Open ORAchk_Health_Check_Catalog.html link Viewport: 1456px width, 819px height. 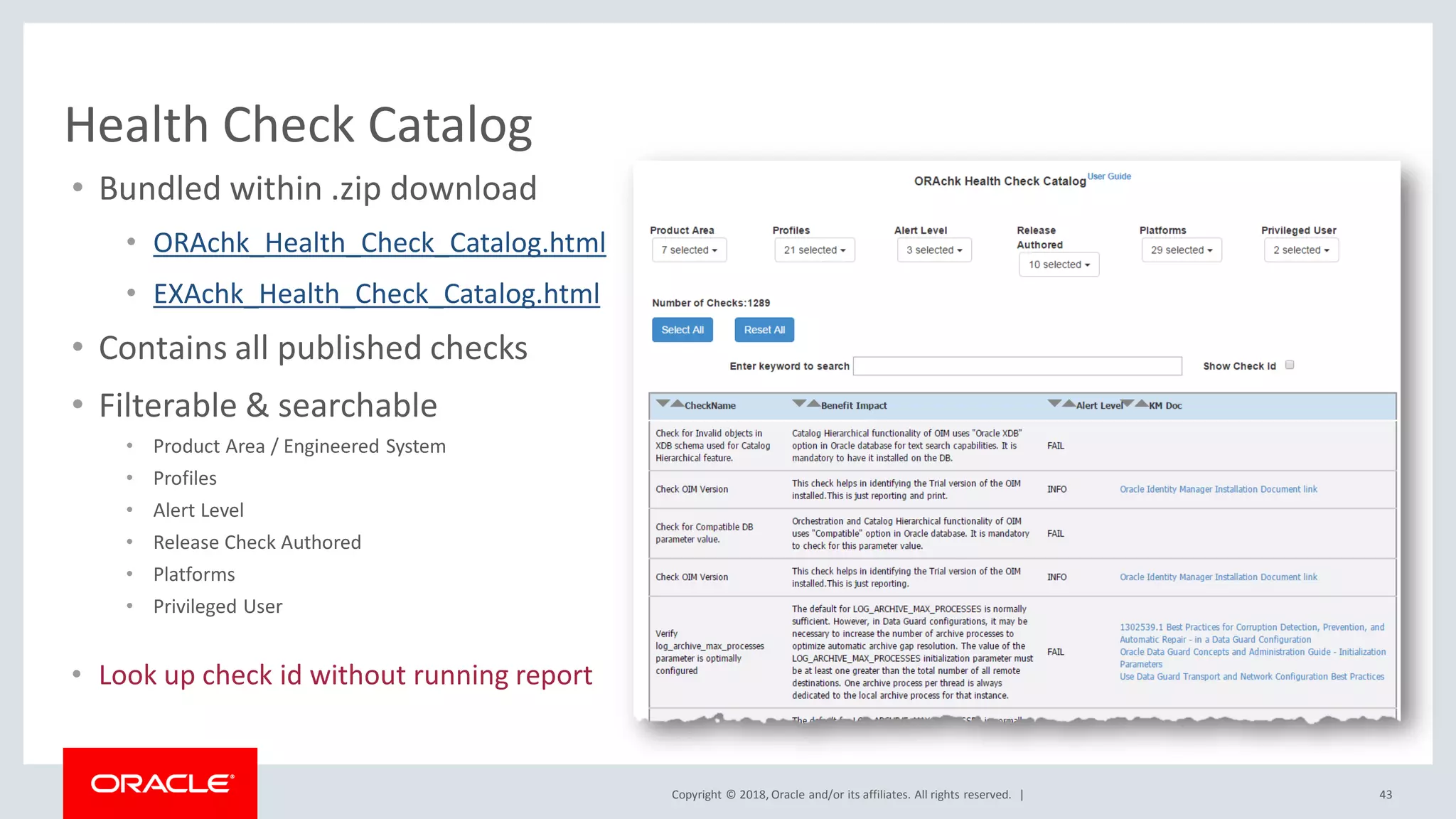pyautogui.click(x=380, y=243)
